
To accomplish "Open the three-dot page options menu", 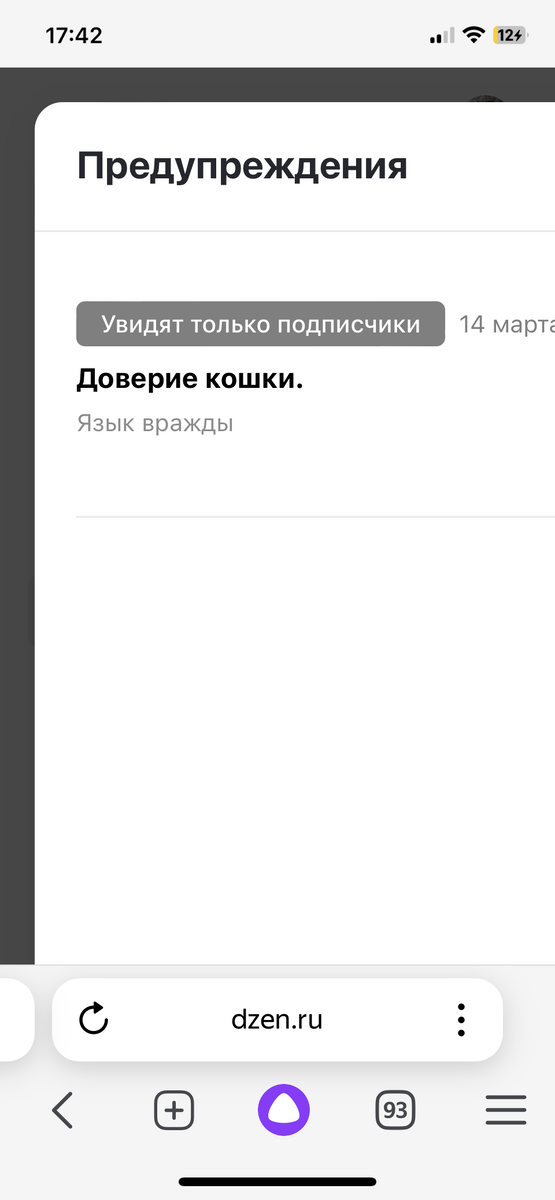I will click(461, 1019).
